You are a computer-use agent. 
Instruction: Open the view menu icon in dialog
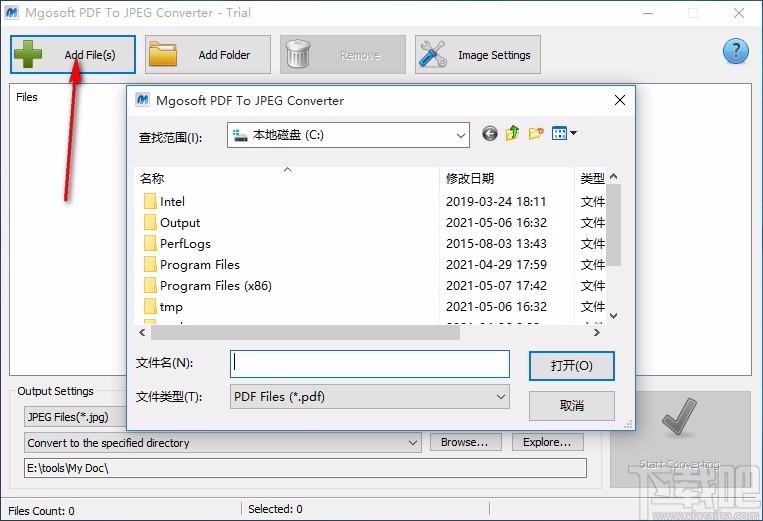coord(564,133)
